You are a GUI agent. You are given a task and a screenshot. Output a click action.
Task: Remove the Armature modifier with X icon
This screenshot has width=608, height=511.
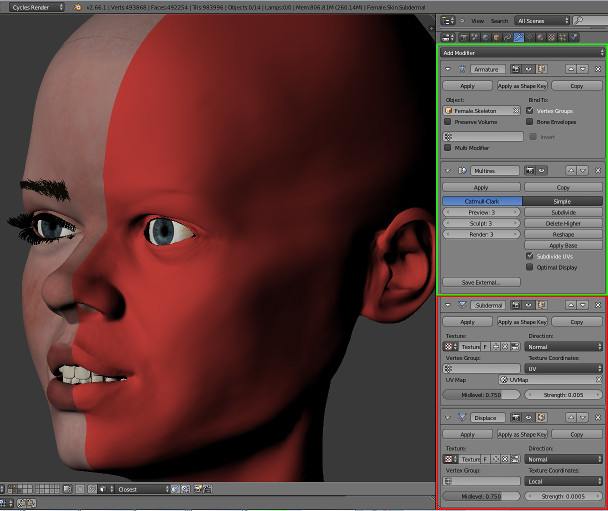click(598, 69)
